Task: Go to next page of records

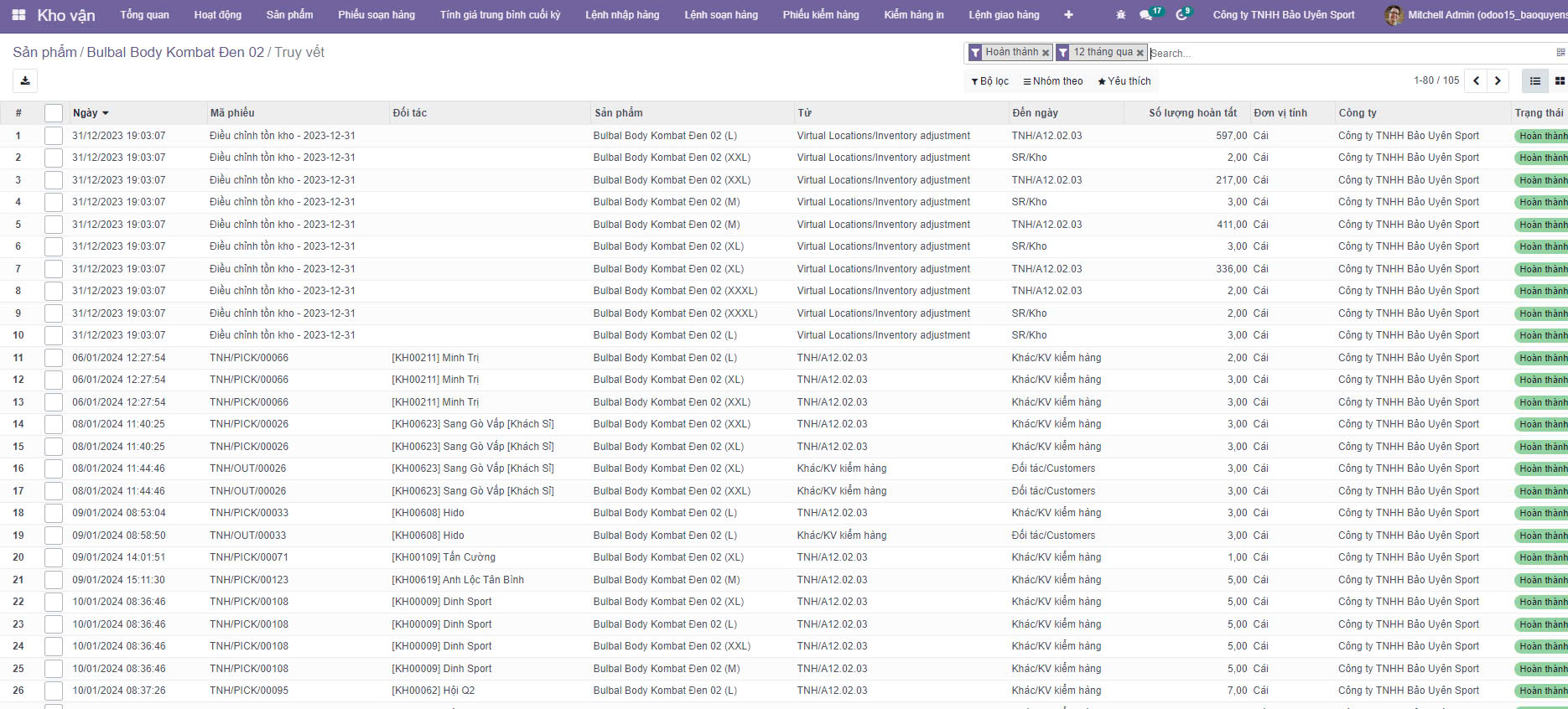Action: pos(1498,81)
